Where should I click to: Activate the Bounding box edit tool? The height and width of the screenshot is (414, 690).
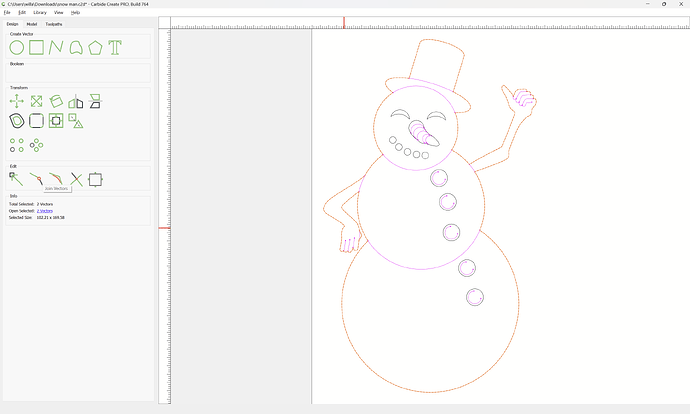95,179
